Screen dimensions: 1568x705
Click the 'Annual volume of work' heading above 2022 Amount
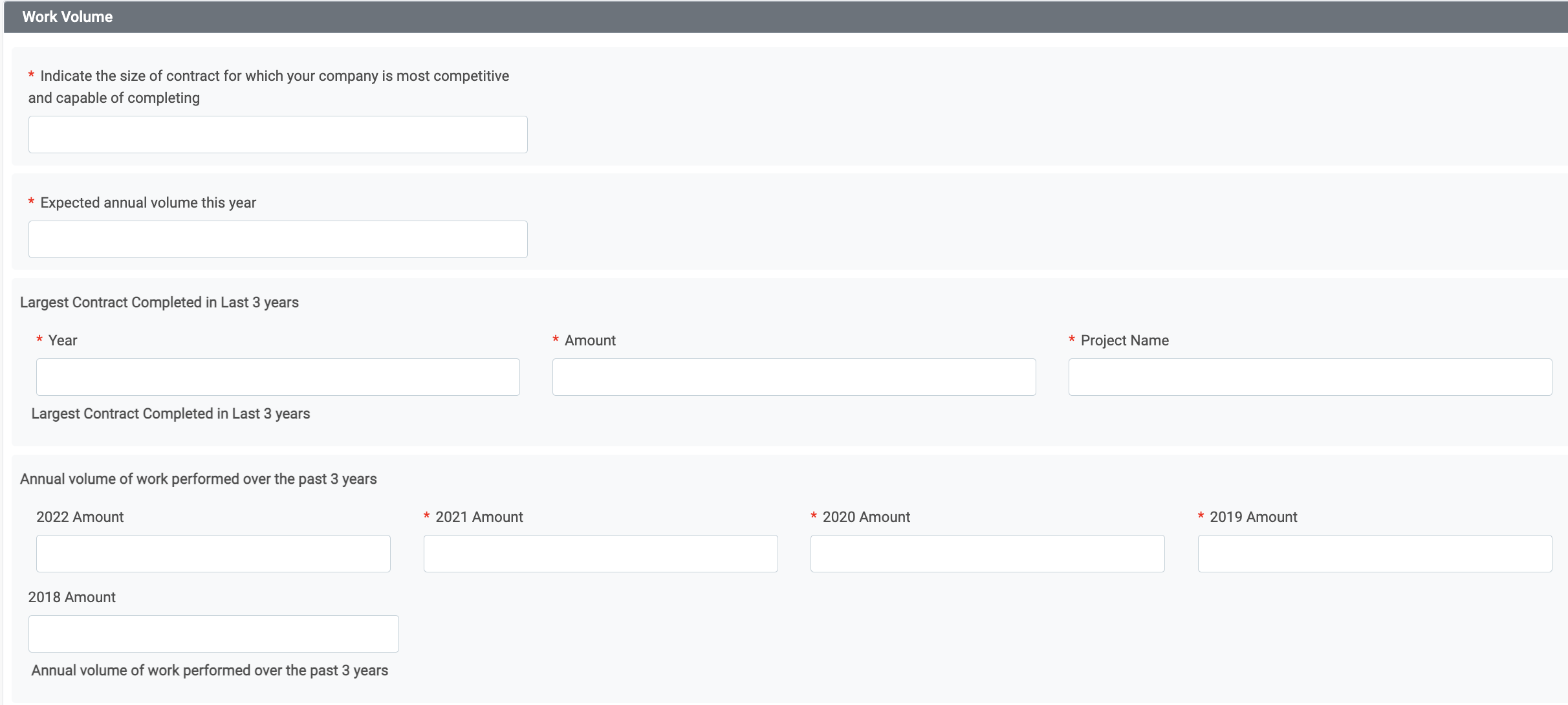(x=199, y=479)
